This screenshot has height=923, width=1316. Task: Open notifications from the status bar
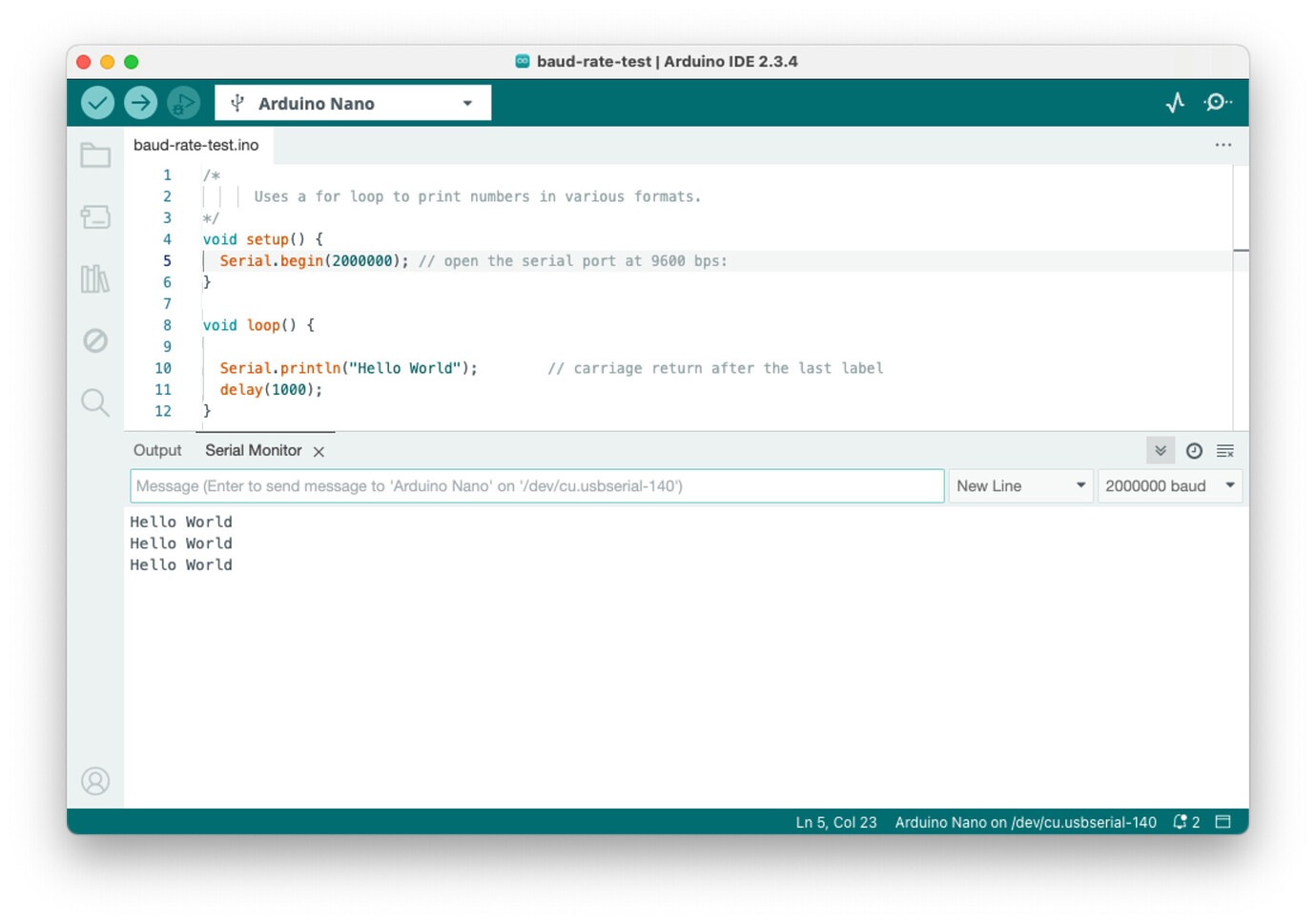pos(1187,821)
